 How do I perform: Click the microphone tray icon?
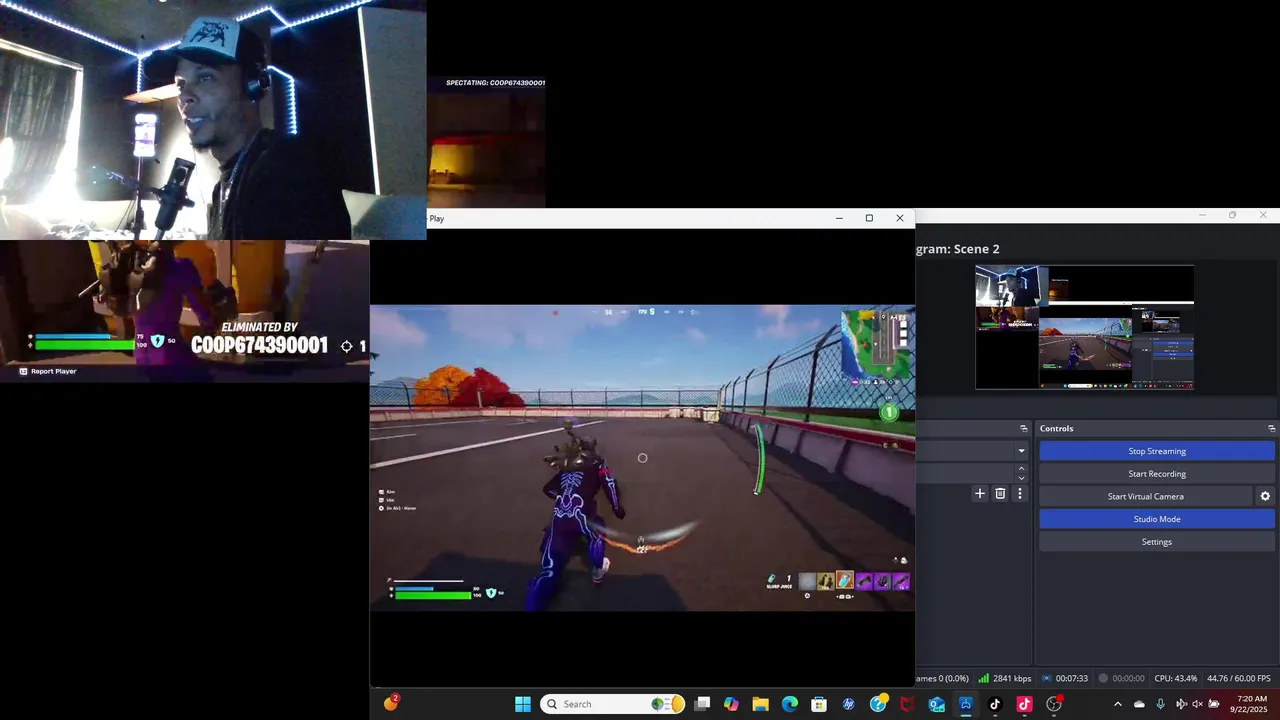tap(1160, 704)
